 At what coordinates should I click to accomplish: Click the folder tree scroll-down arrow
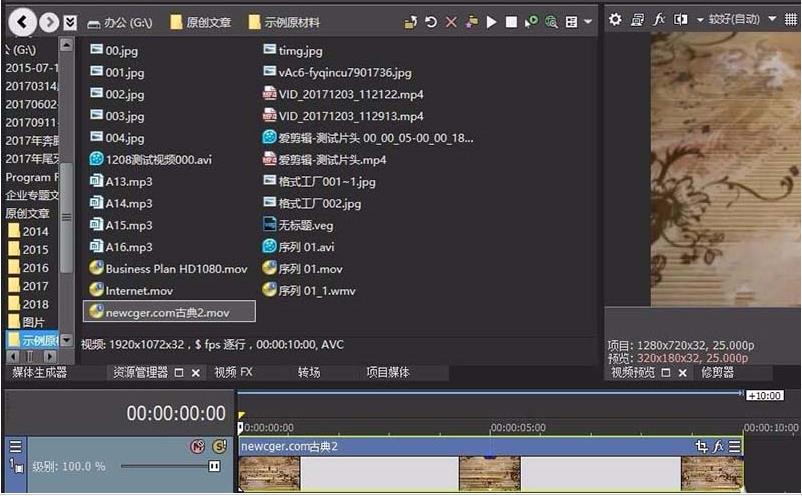tap(66, 339)
